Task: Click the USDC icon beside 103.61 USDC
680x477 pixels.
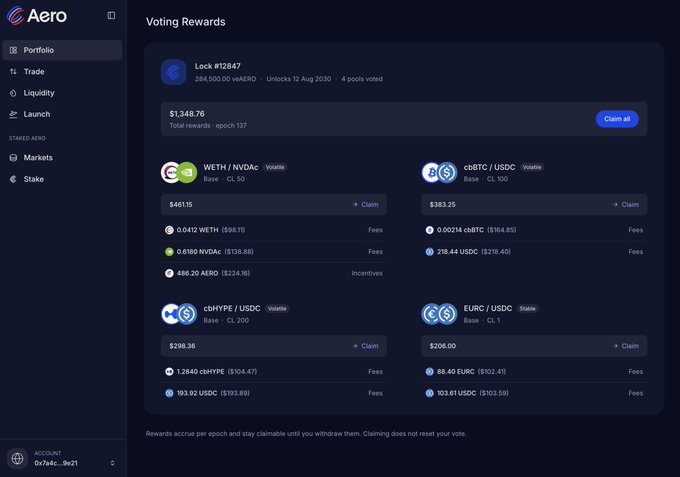Action: [429, 393]
